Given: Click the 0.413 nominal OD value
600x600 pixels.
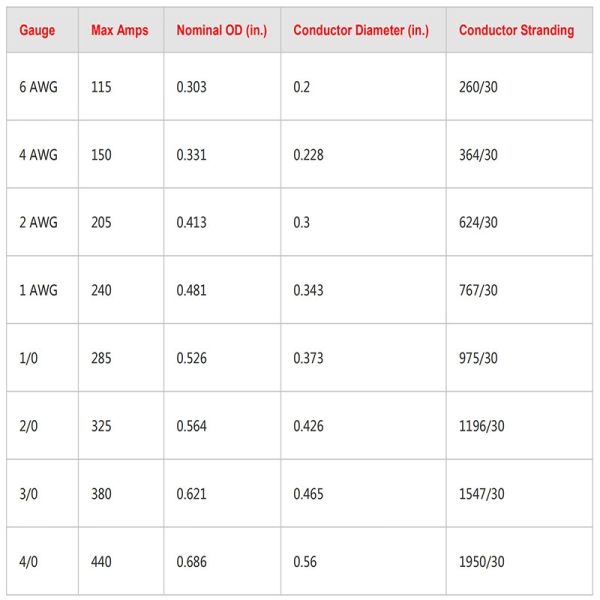Looking at the screenshot, I should [x=191, y=222].
